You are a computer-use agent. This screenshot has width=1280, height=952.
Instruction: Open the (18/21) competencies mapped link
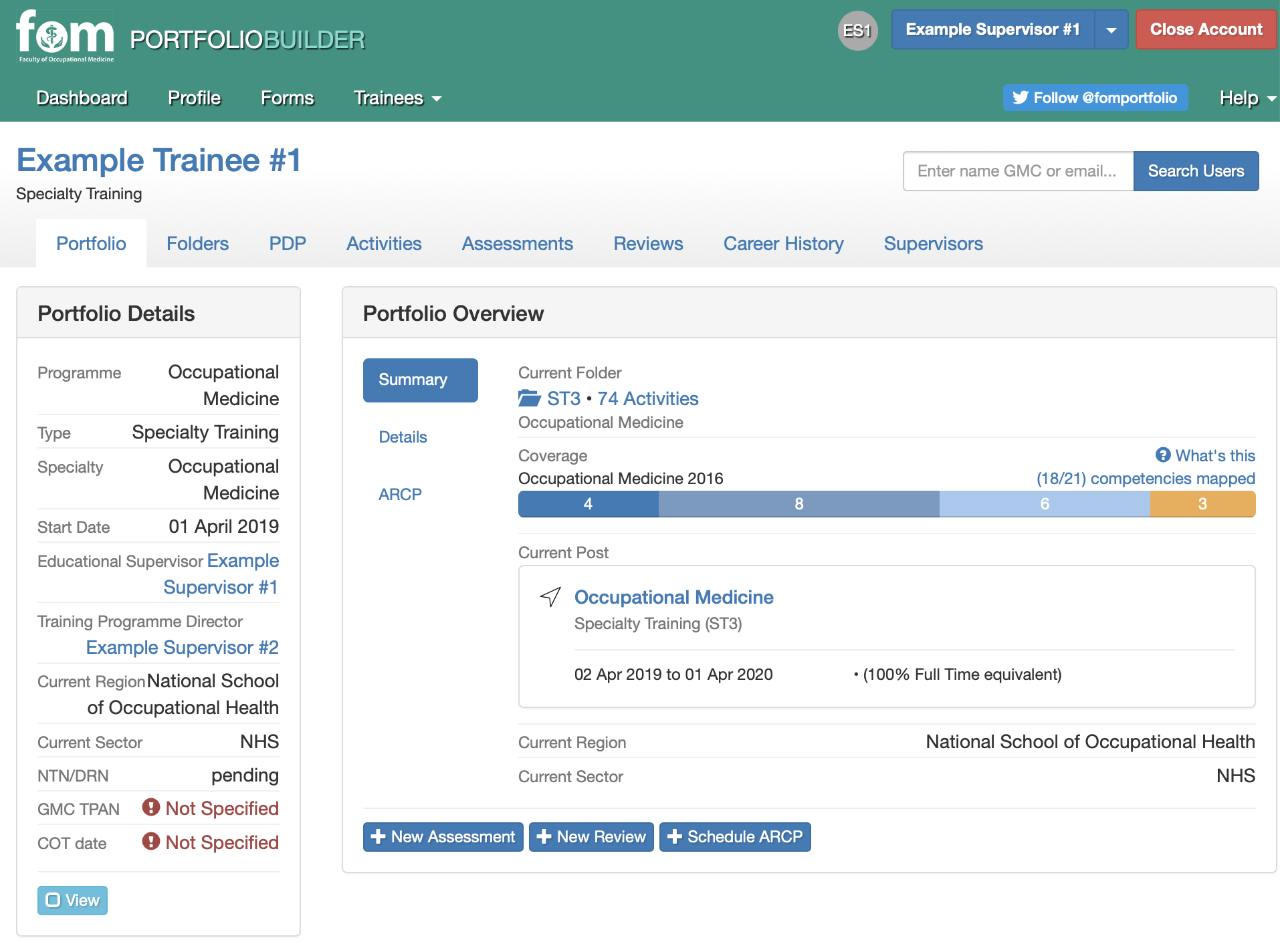[1146, 479]
